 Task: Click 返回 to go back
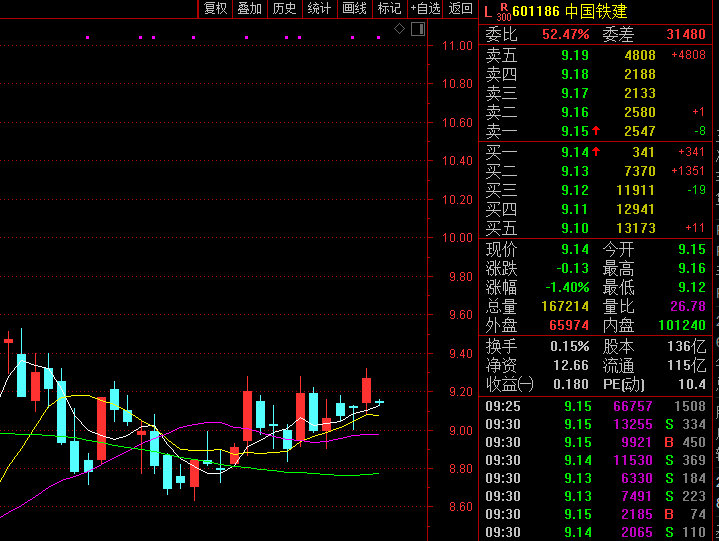tap(460, 9)
